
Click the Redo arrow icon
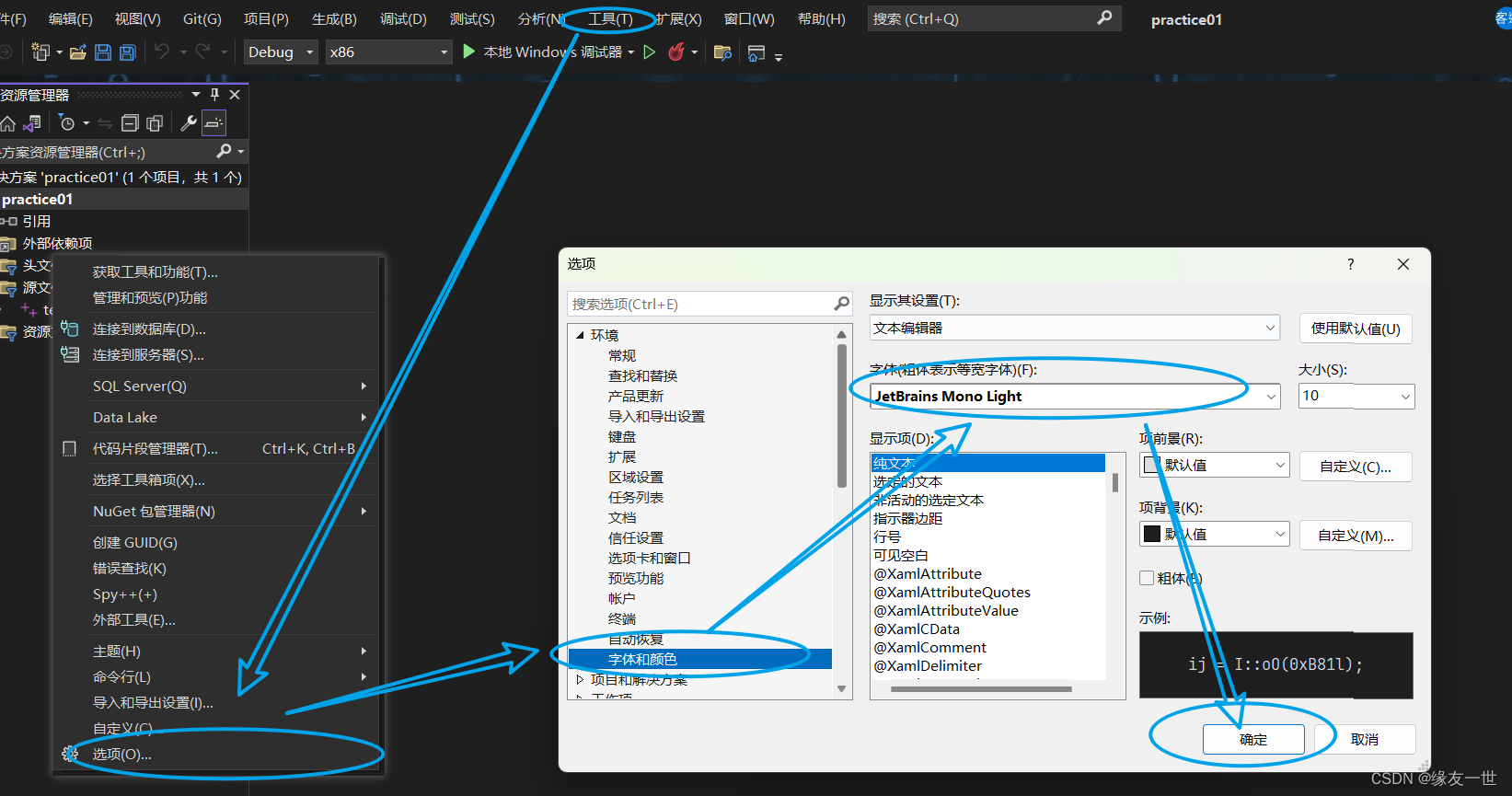[203, 52]
